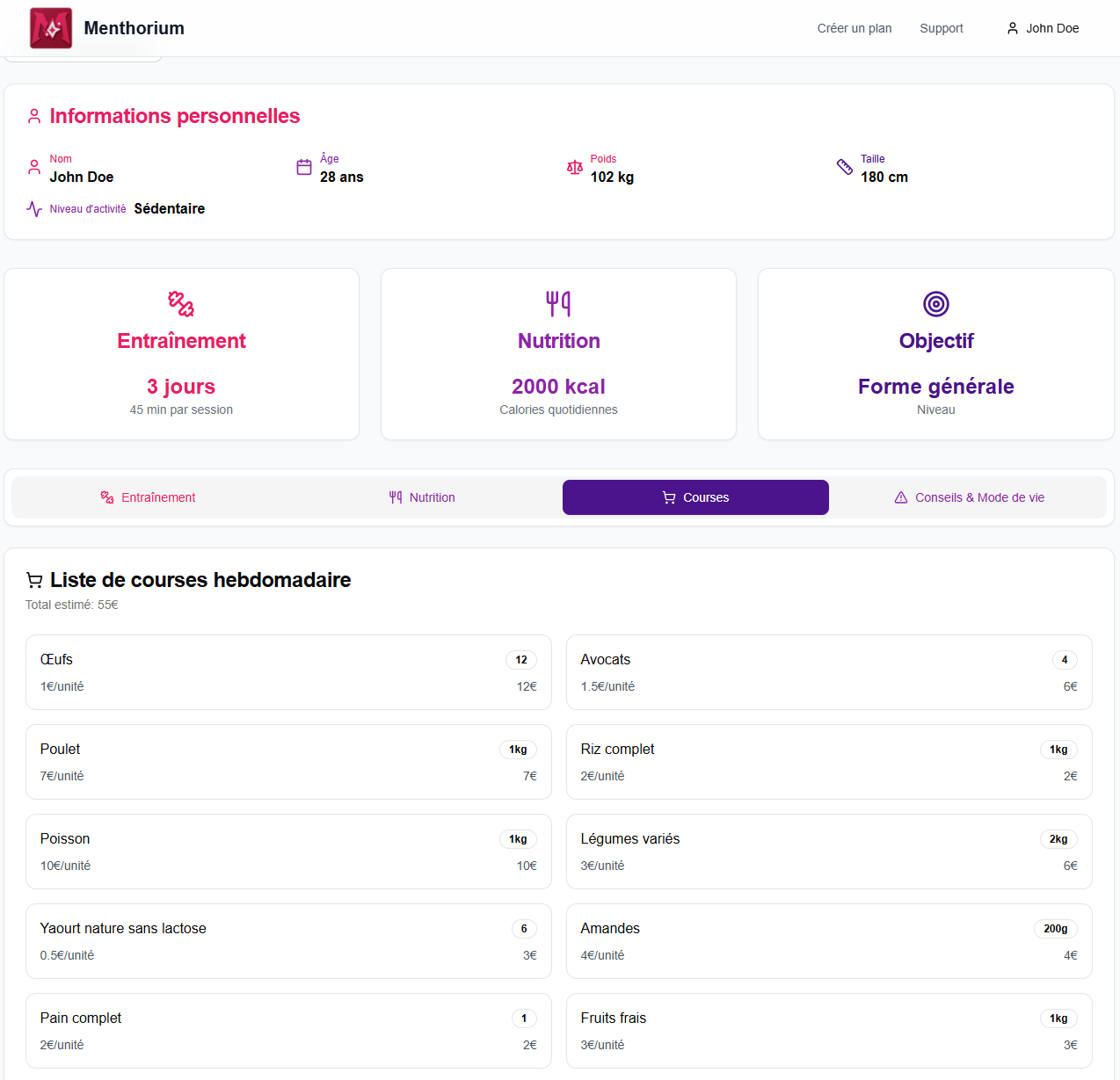Click the quantity badge 12 for Œufs
The height and width of the screenshot is (1080, 1120).
point(521,660)
